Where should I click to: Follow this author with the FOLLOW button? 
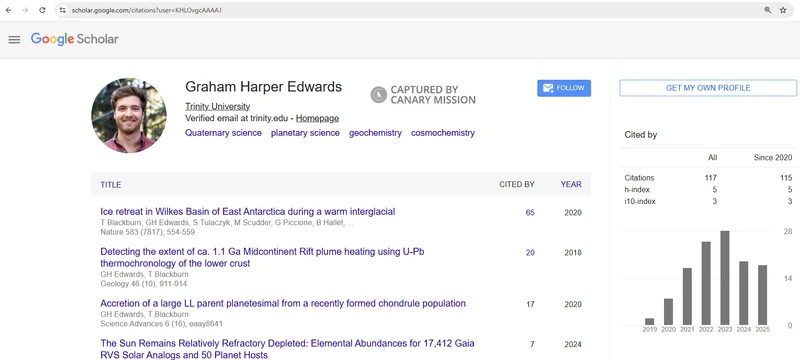click(x=564, y=88)
